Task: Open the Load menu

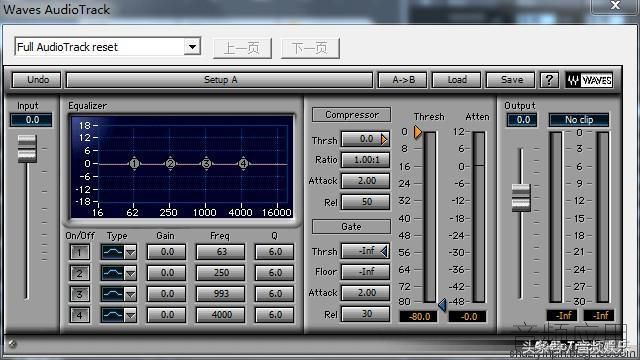Action: [x=457, y=80]
